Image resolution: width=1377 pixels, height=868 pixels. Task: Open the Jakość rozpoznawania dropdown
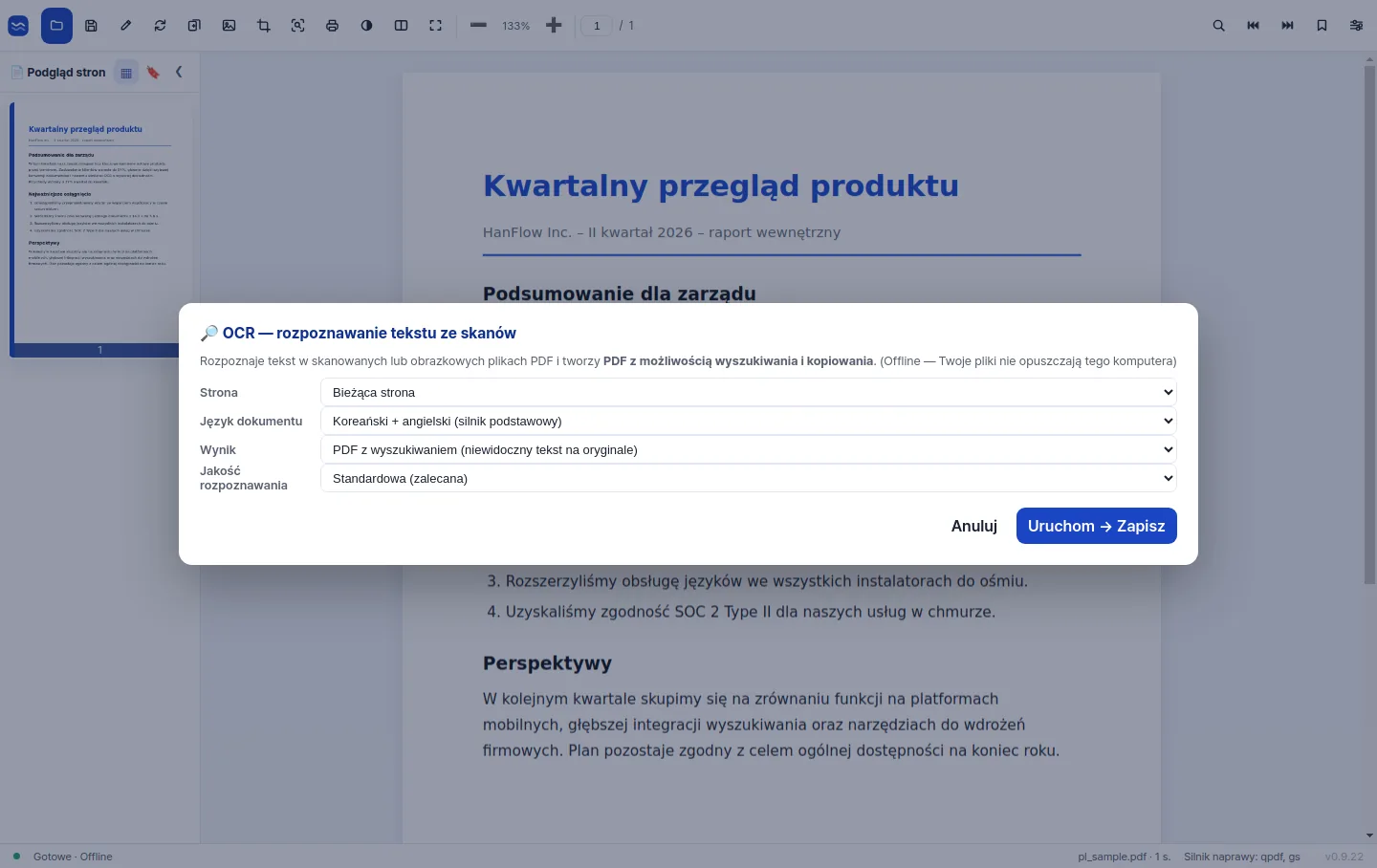749,478
